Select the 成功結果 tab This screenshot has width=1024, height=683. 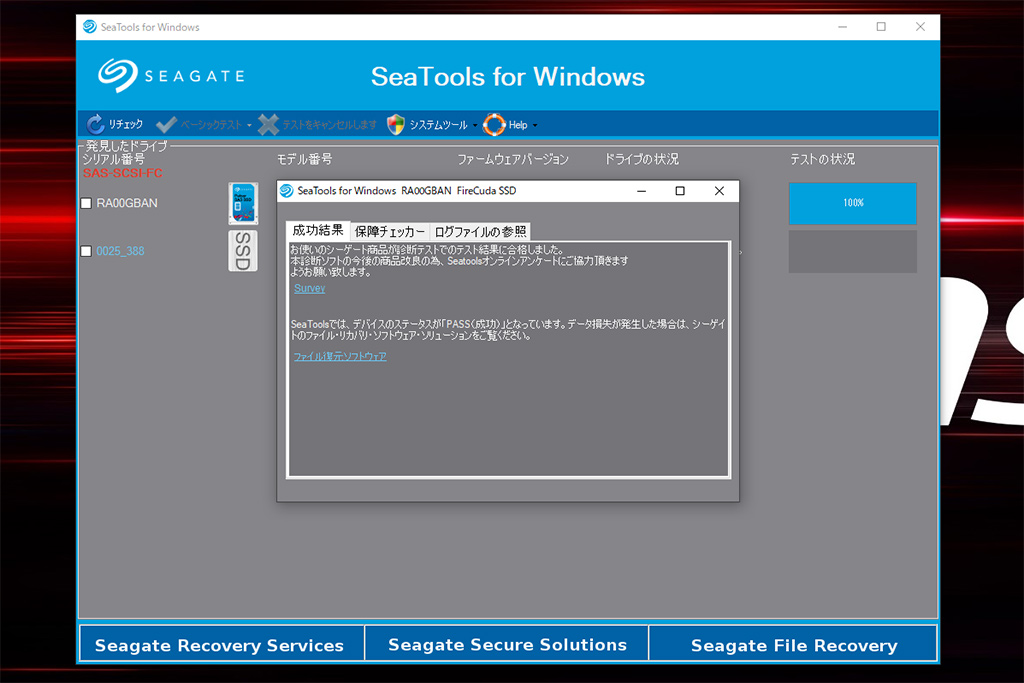point(318,230)
